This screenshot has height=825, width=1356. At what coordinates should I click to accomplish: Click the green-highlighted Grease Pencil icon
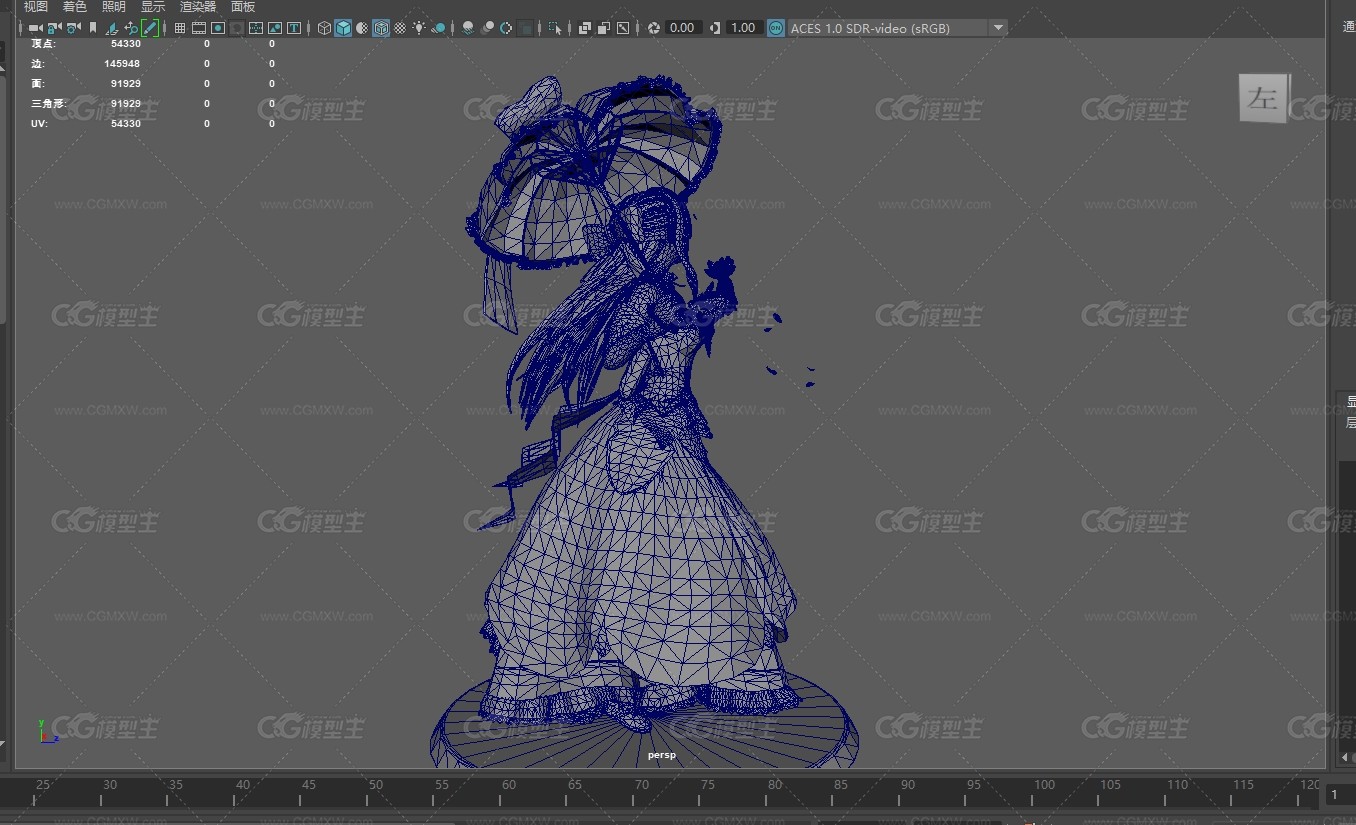[x=150, y=28]
